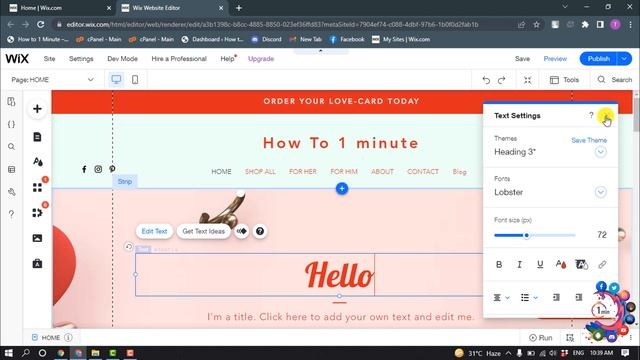Toggle italic in Text Settings
The width and height of the screenshot is (640, 360).
pyautogui.click(x=519, y=264)
